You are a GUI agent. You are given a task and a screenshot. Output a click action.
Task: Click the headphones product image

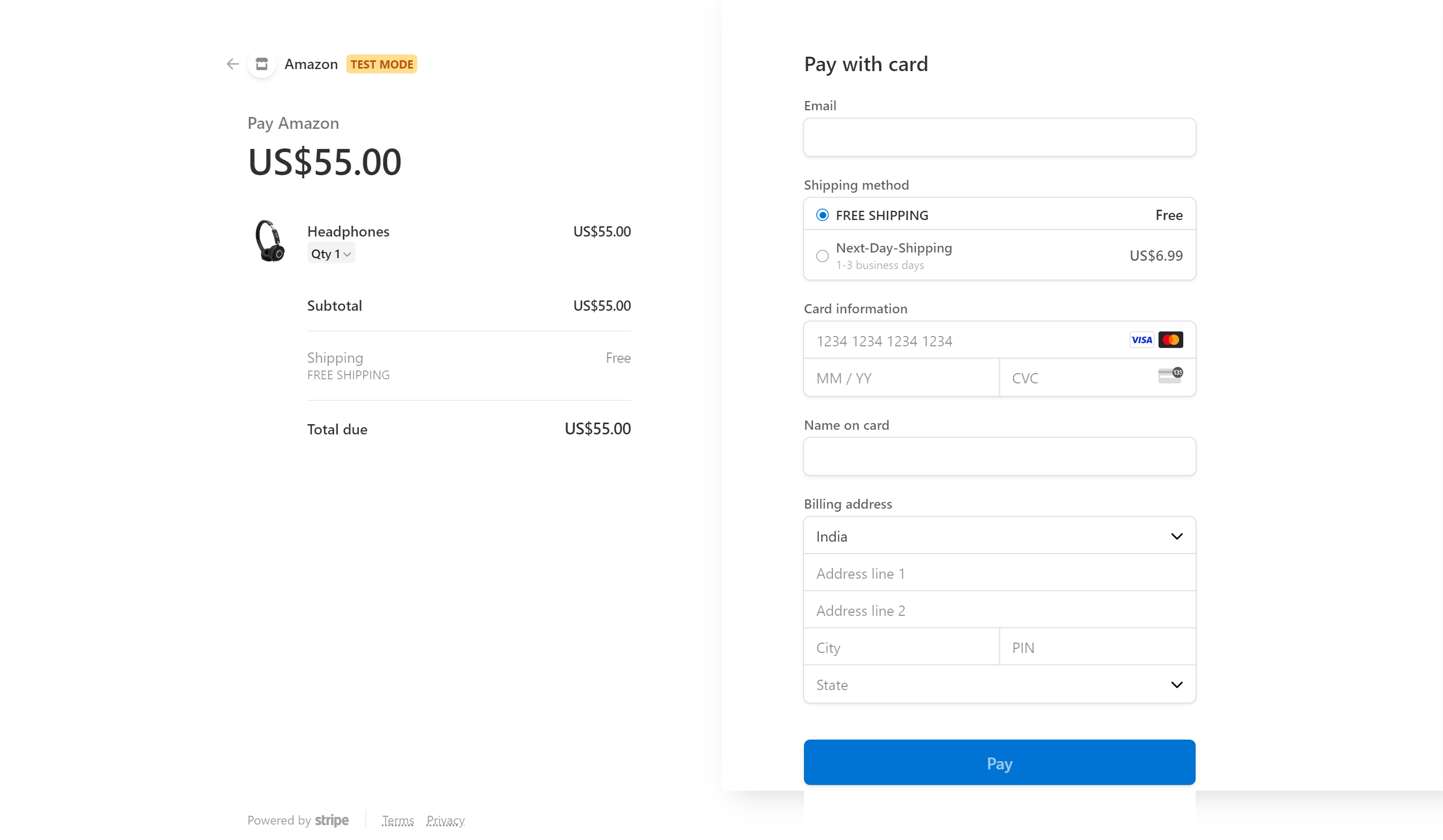tap(270, 241)
